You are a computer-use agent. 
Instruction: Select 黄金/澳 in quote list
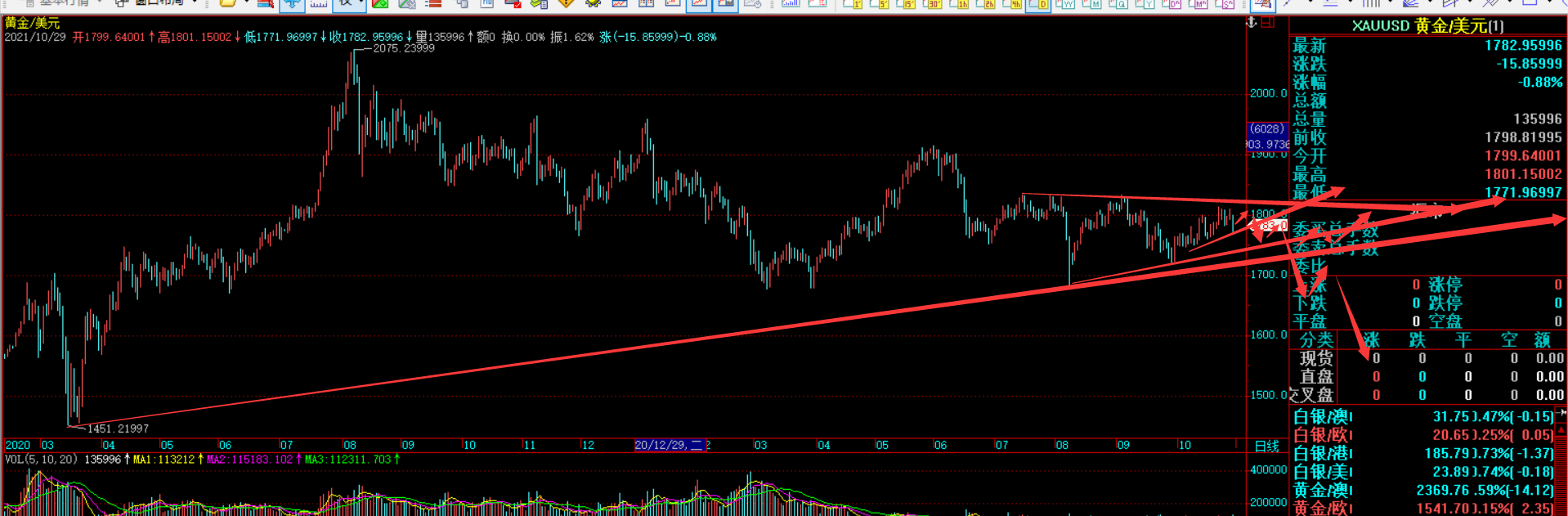1322,490
